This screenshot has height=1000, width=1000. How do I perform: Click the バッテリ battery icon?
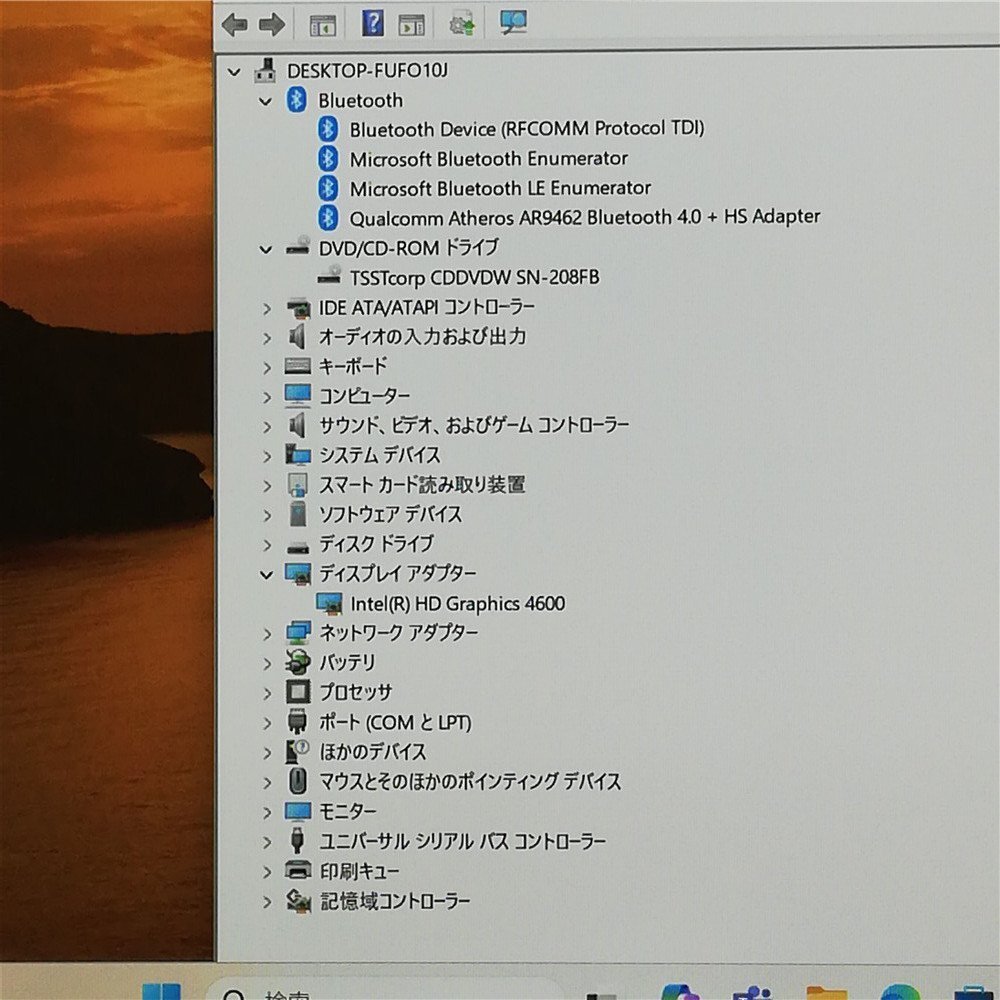coord(298,662)
